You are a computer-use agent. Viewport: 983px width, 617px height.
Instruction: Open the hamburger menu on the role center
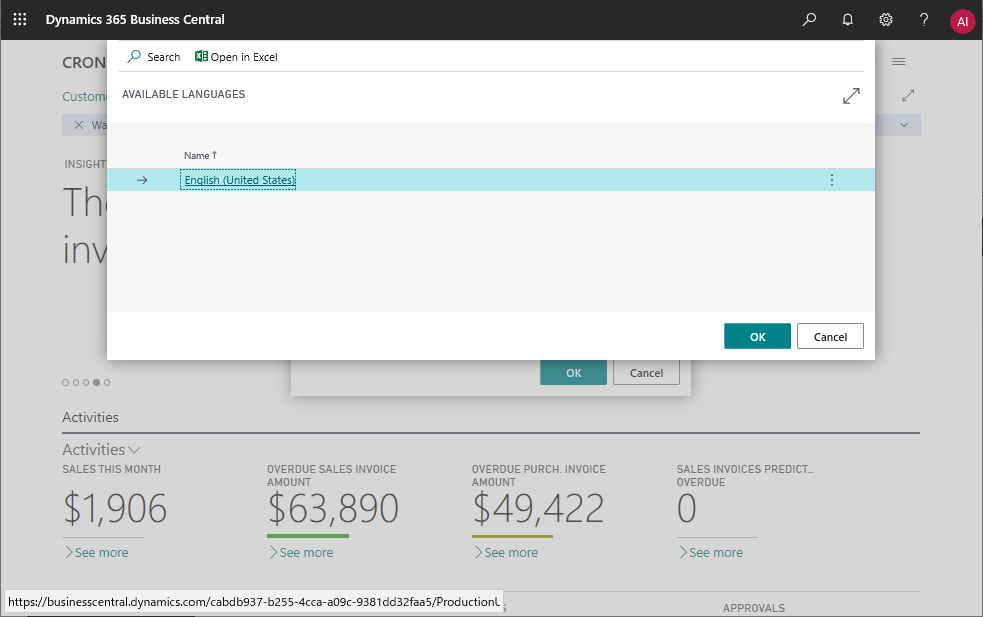click(x=898, y=61)
